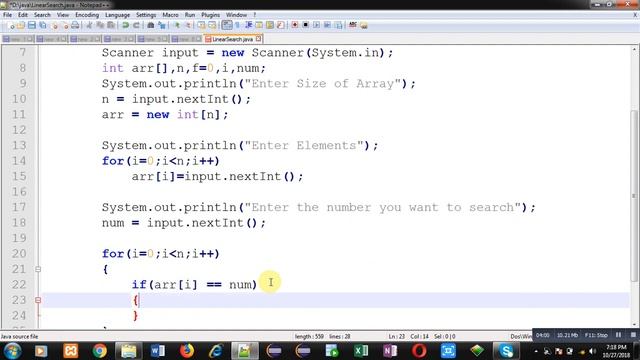The image size is (640, 360).
Task: Click the Save recorded macro icon
Action: [338, 25]
